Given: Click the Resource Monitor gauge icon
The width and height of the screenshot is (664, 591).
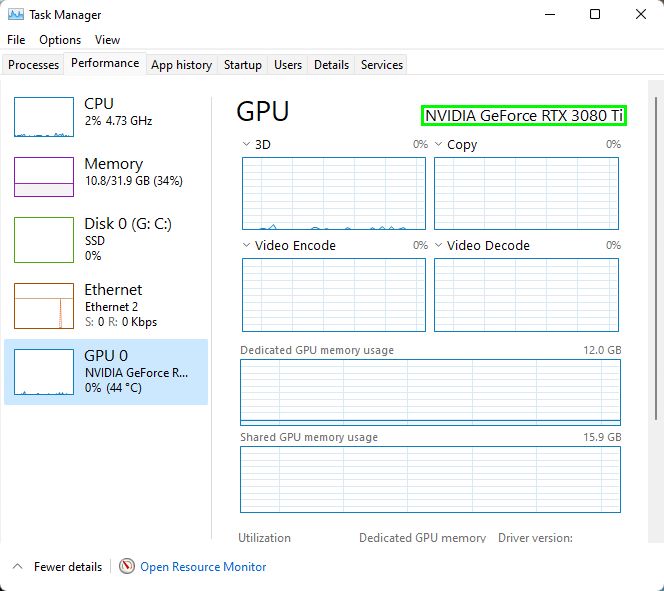Looking at the screenshot, I should pos(127,567).
